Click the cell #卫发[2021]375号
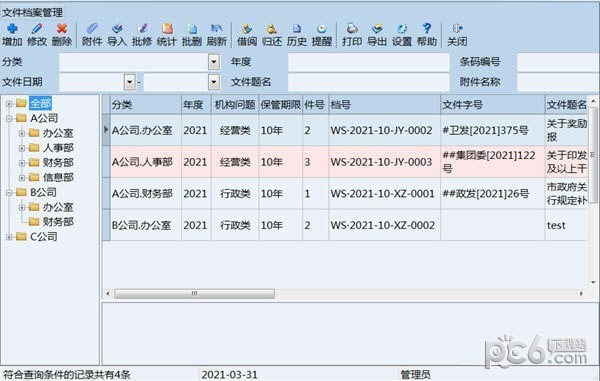The image size is (600, 381). pos(493,130)
